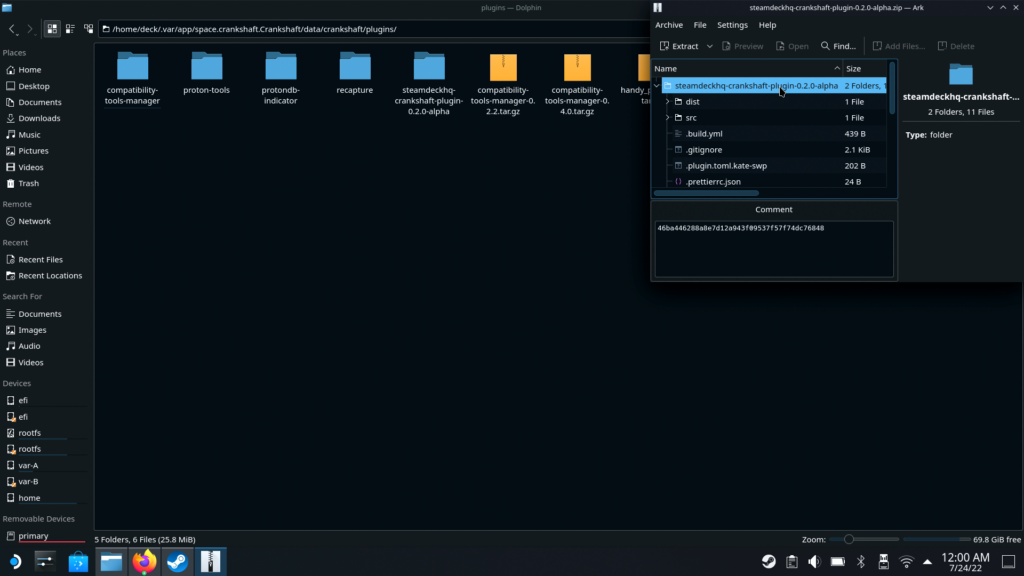This screenshot has height=576, width=1024.
Task: Select compatibility-tools-manager-0.2.2.tar.gz archive
Action: [x=503, y=84]
